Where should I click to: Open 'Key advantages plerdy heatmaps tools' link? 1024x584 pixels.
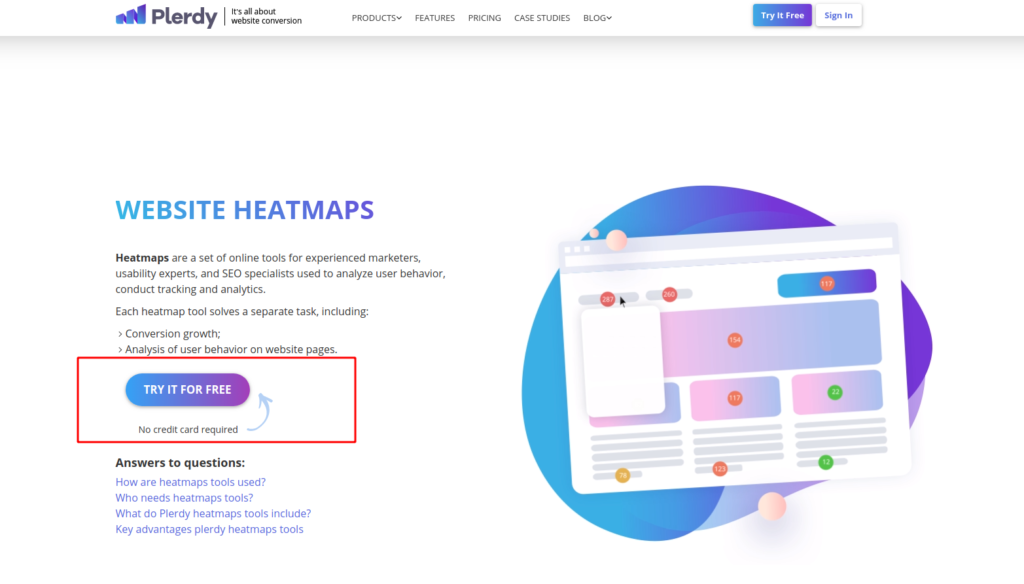click(x=209, y=529)
